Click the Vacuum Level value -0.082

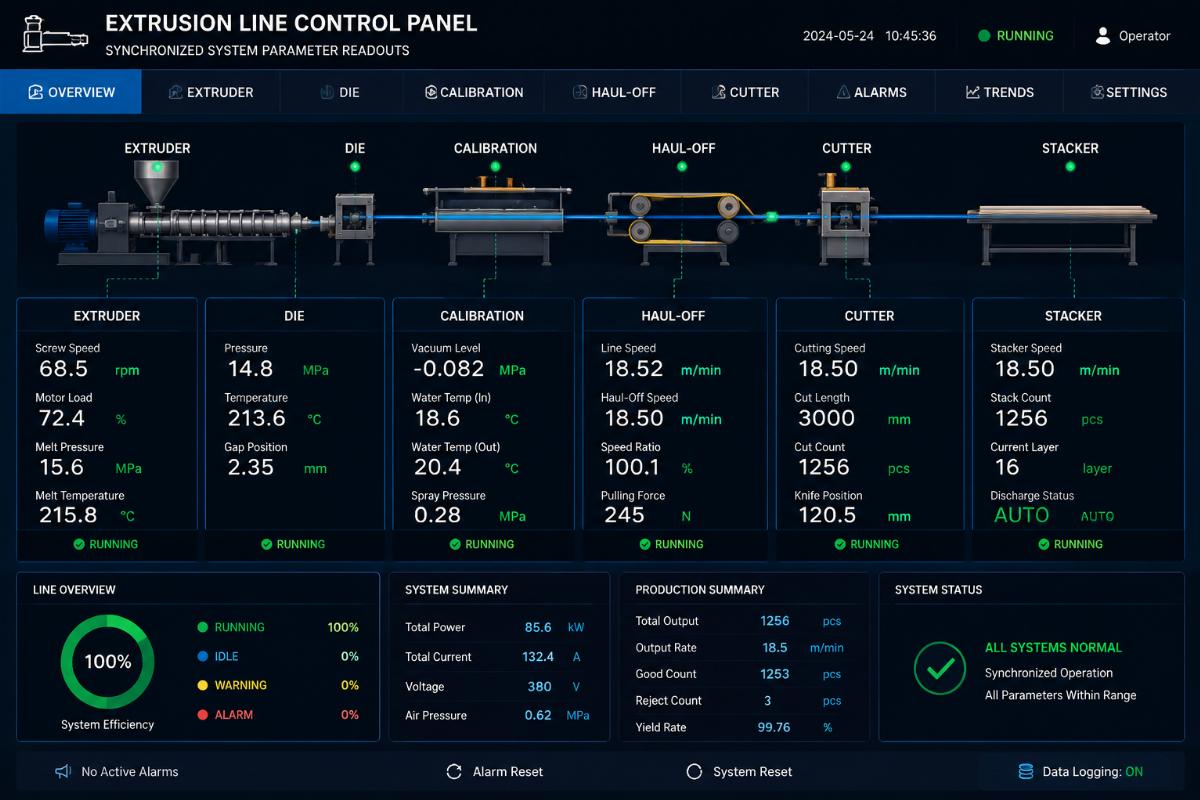click(x=449, y=369)
